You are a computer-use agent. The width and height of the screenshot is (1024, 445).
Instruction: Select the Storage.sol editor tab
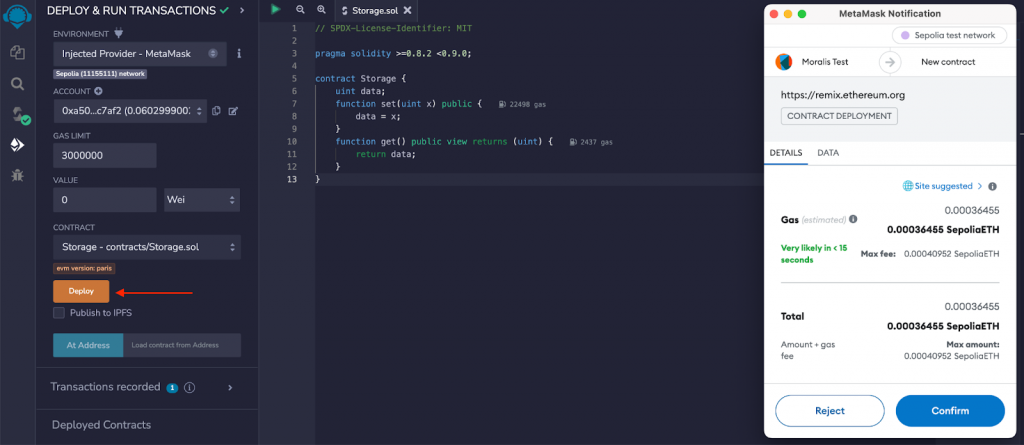click(x=376, y=10)
